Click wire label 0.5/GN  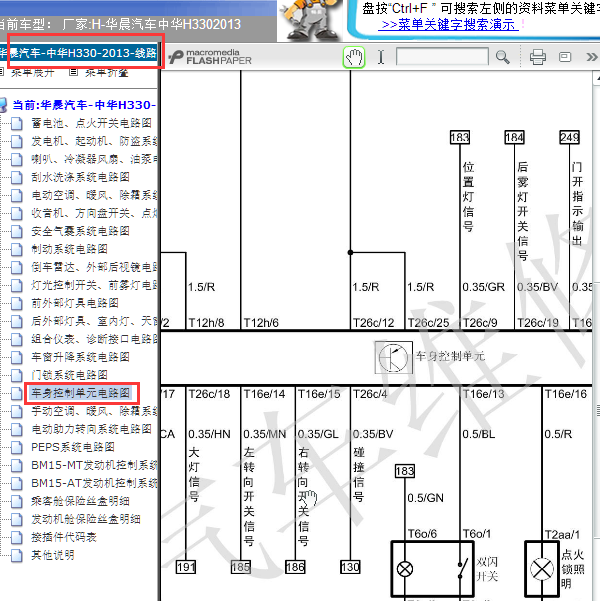pyautogui.click(x=425, y=498)
